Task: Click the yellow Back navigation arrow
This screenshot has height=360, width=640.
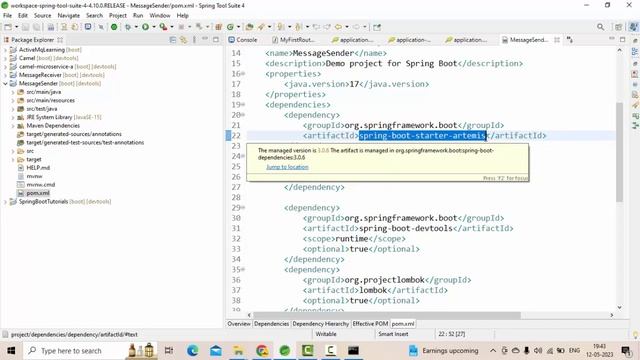Action: point(338,27)
